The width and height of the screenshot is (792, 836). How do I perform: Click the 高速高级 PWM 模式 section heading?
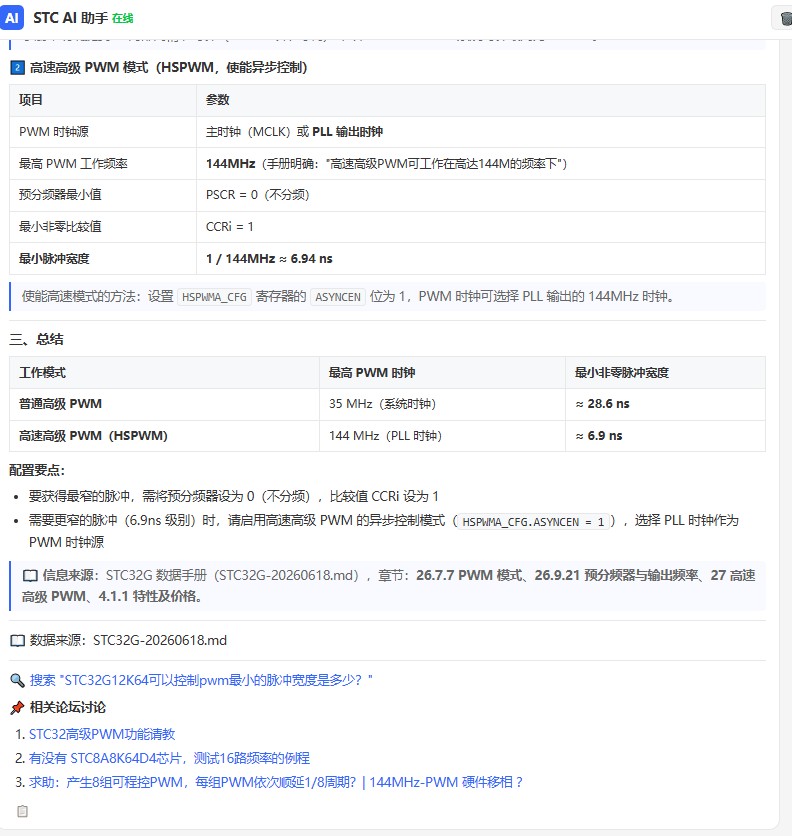[x=169, y=68]
